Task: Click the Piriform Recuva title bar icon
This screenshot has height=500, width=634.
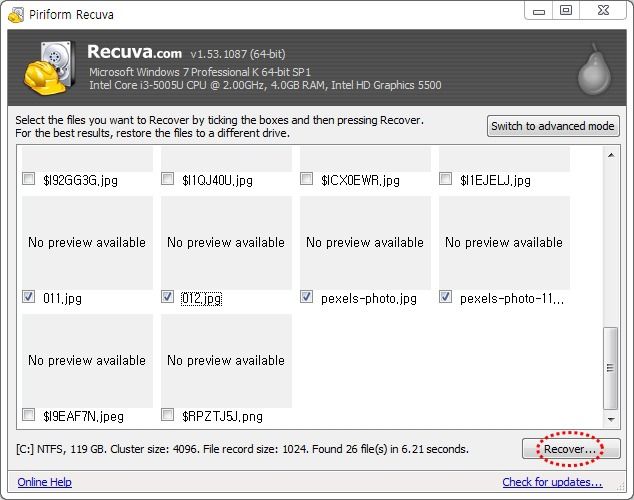Action: coord(16,15)
